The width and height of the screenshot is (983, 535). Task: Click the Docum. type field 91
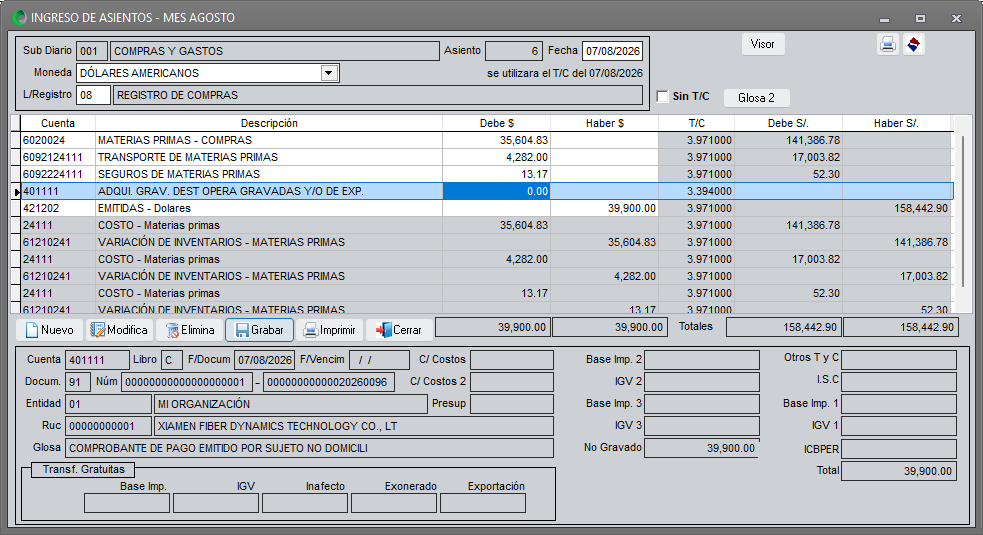[x=78, y=382]
